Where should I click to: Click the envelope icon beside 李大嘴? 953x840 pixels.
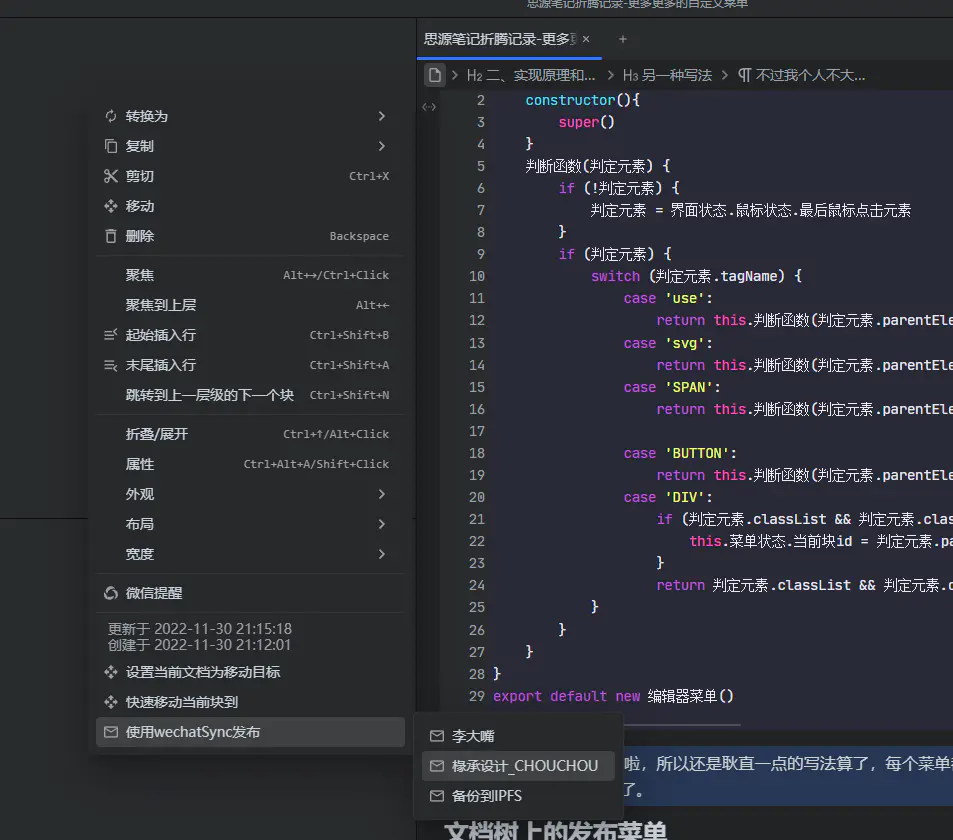pyautogui.click(x=436, y=736)
